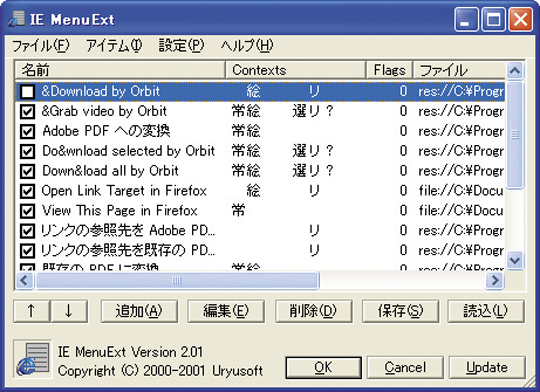Sort by the Flags column header
This screenshot has height=392, width=540.
point(389,70)
